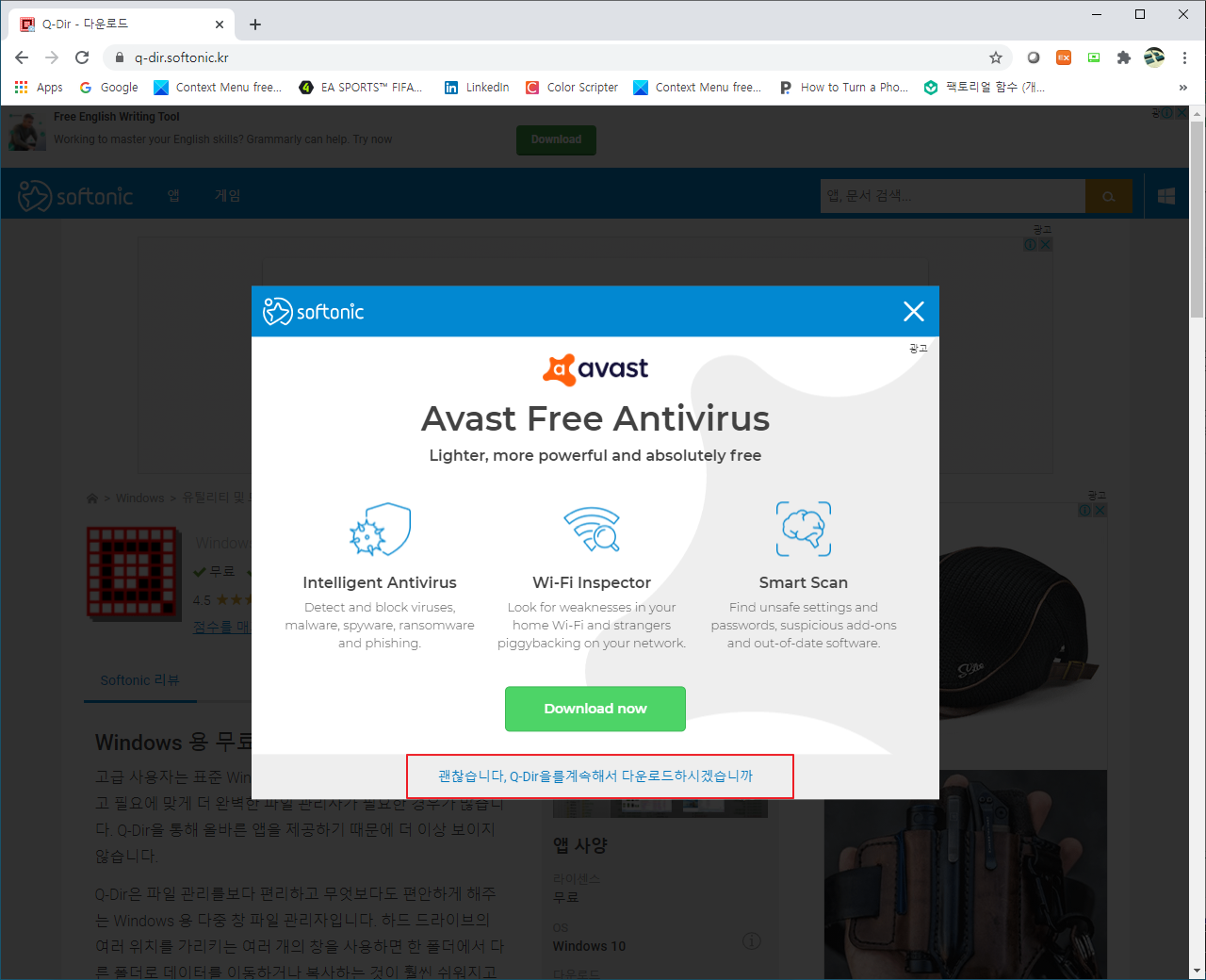Screen dimensions: 1206x980
Task: Open the Google bookmark
Action: coord(108,88)
